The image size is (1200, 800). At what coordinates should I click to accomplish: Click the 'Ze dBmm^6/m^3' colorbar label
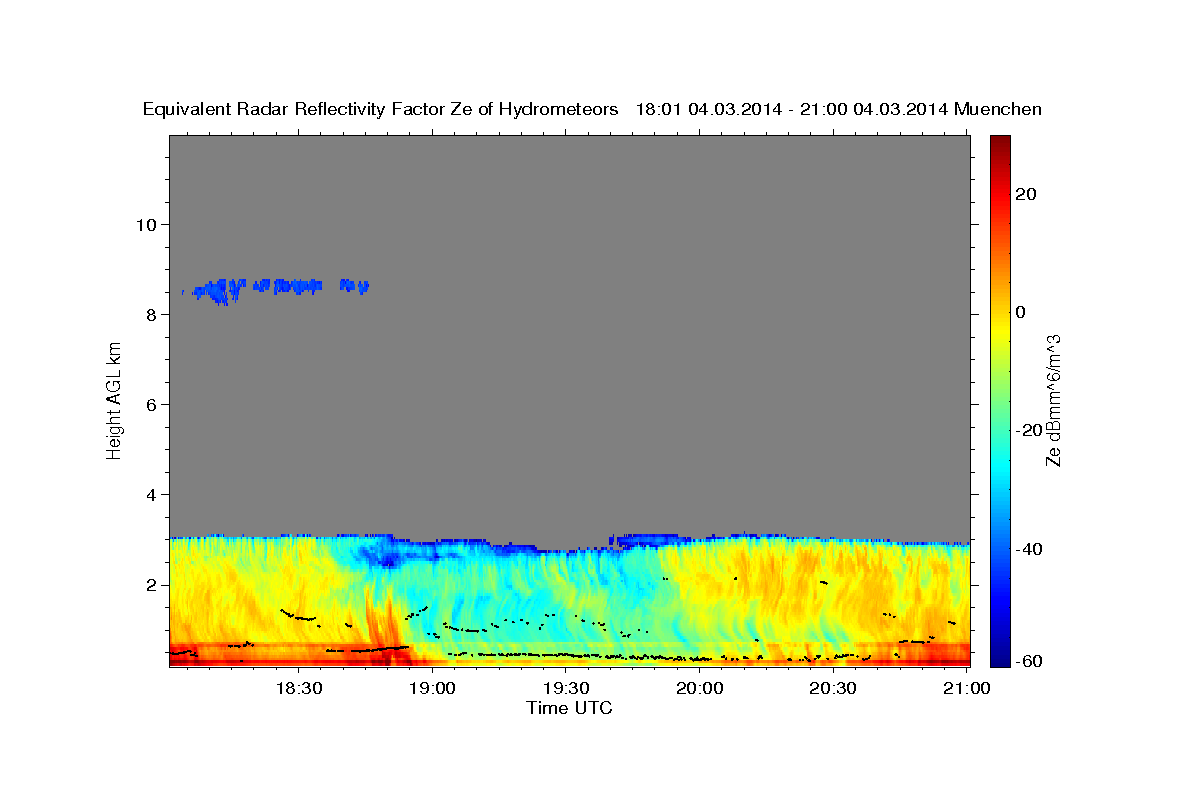click(1053, 400)
